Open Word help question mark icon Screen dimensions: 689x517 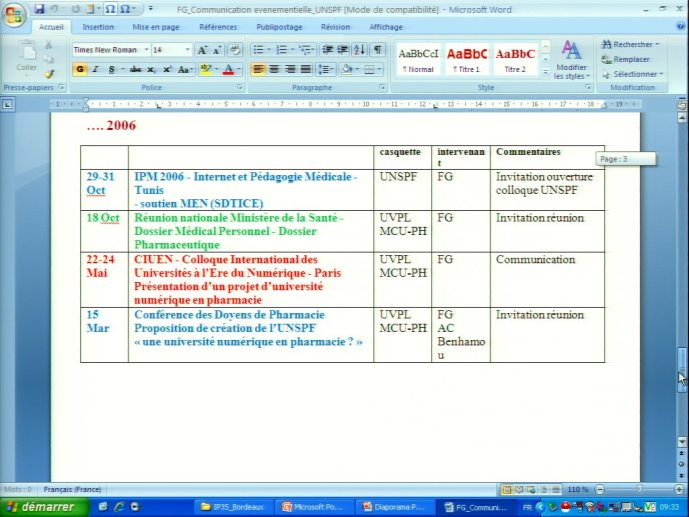(680, 26)
